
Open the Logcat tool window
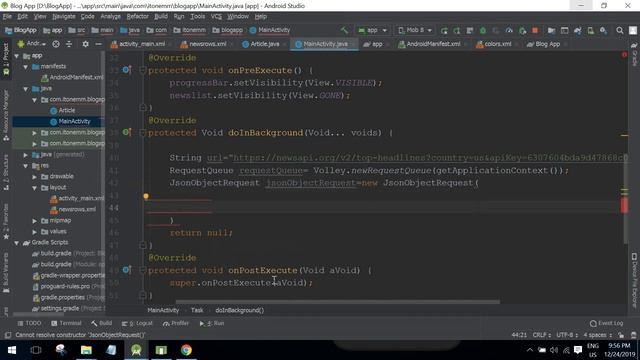pyautogui.click(x=138, y=323)
